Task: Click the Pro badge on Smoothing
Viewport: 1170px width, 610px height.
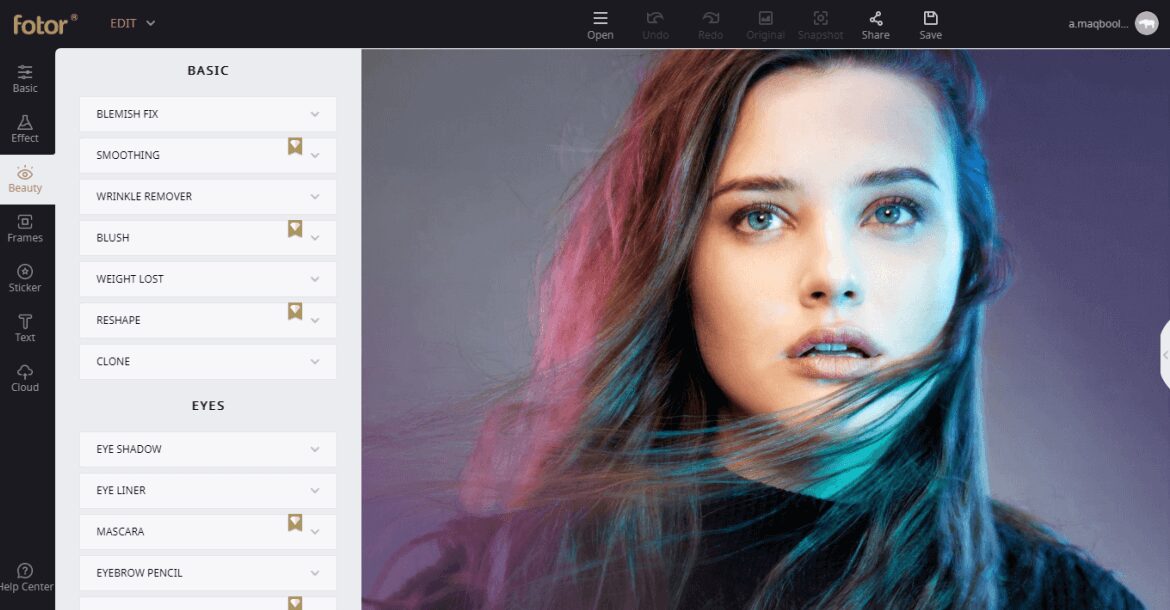Action: (x=294, y=146)
